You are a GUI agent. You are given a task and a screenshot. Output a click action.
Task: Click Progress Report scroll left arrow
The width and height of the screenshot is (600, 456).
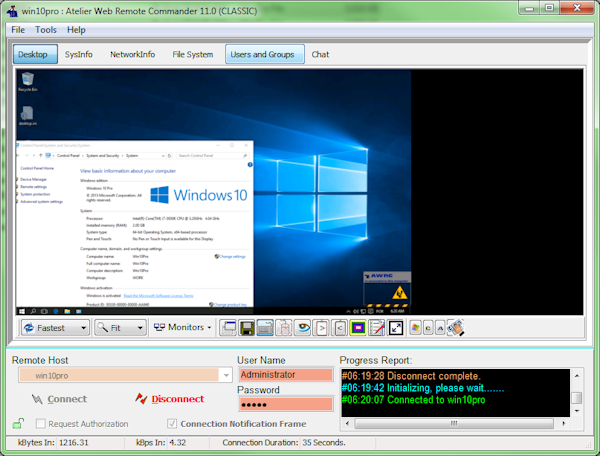coord(347,423)
